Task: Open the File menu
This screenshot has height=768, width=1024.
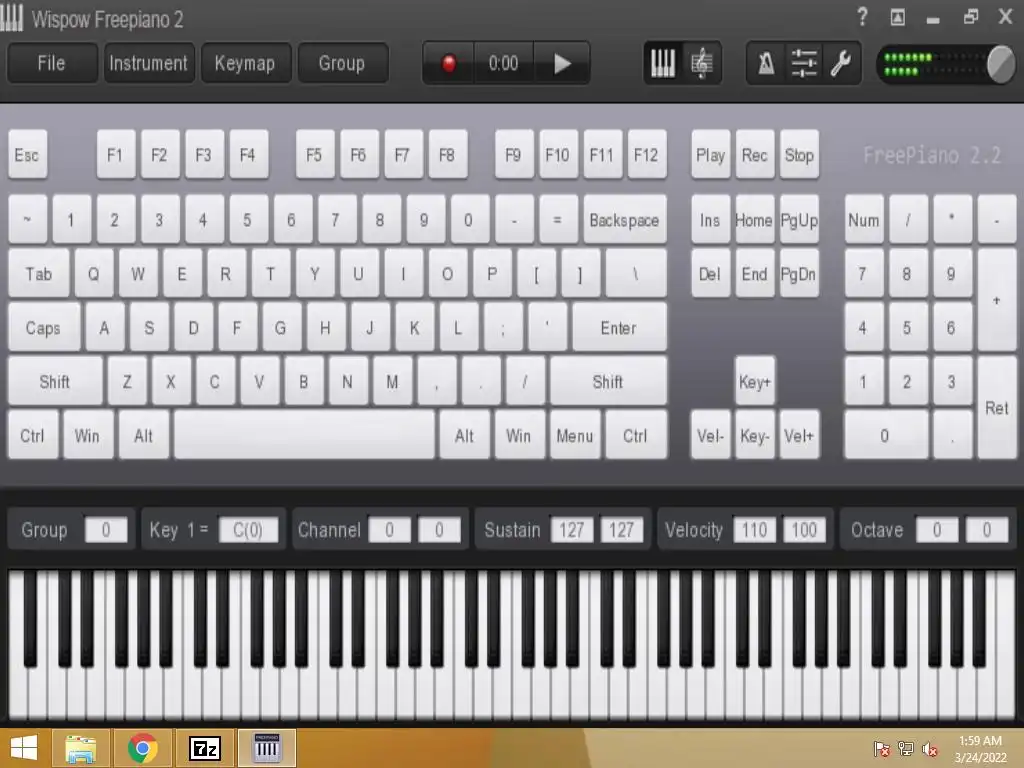Action: point(52,63)
